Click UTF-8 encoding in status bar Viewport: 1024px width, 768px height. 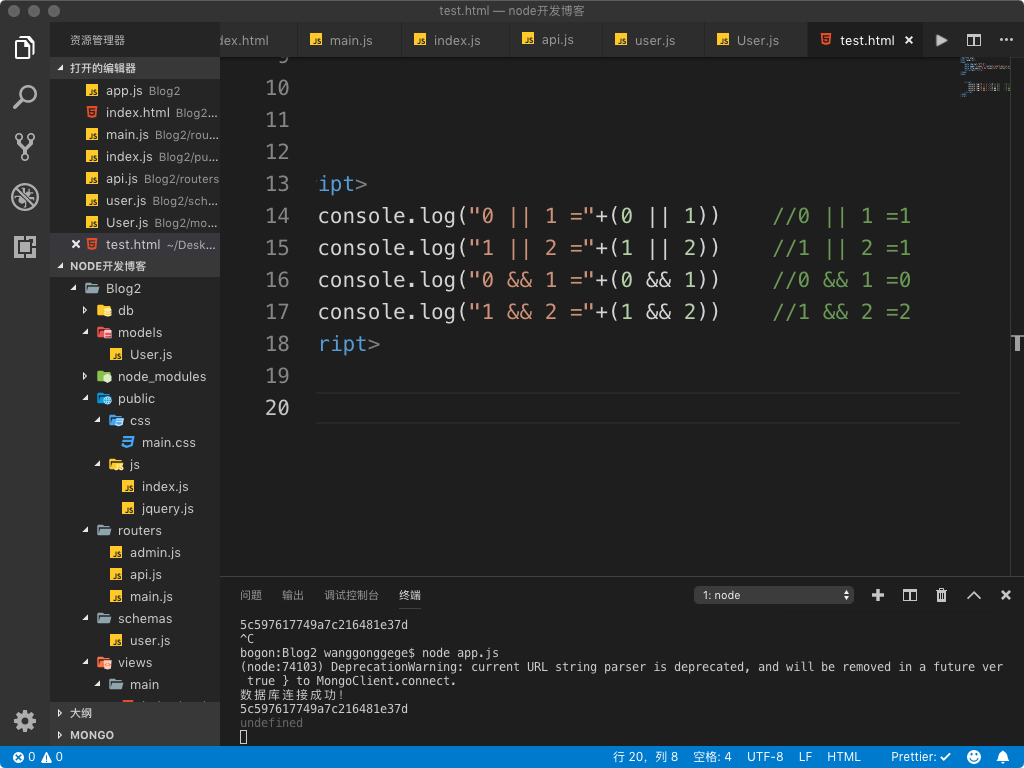765,757
